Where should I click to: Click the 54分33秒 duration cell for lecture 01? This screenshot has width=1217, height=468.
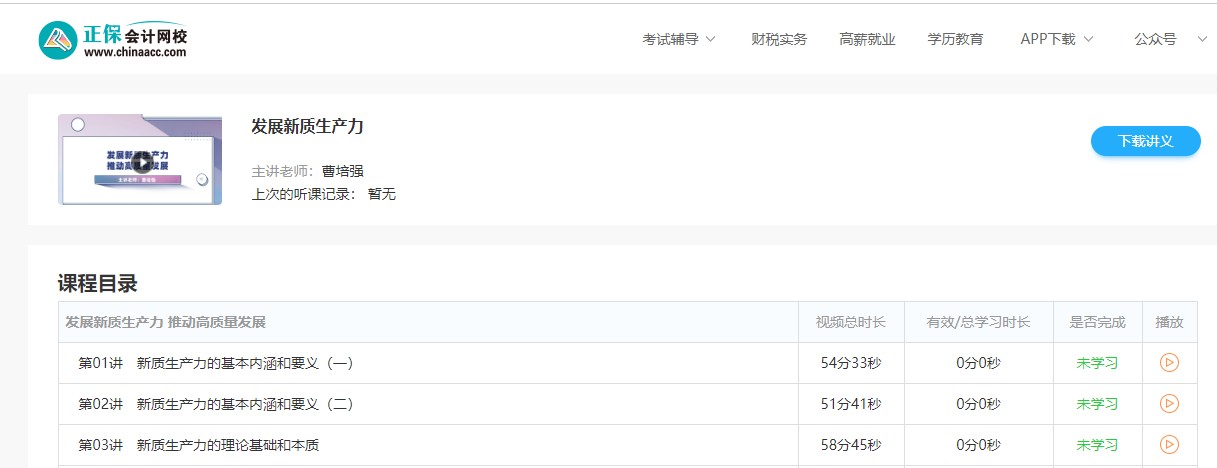tap(851, 363)
